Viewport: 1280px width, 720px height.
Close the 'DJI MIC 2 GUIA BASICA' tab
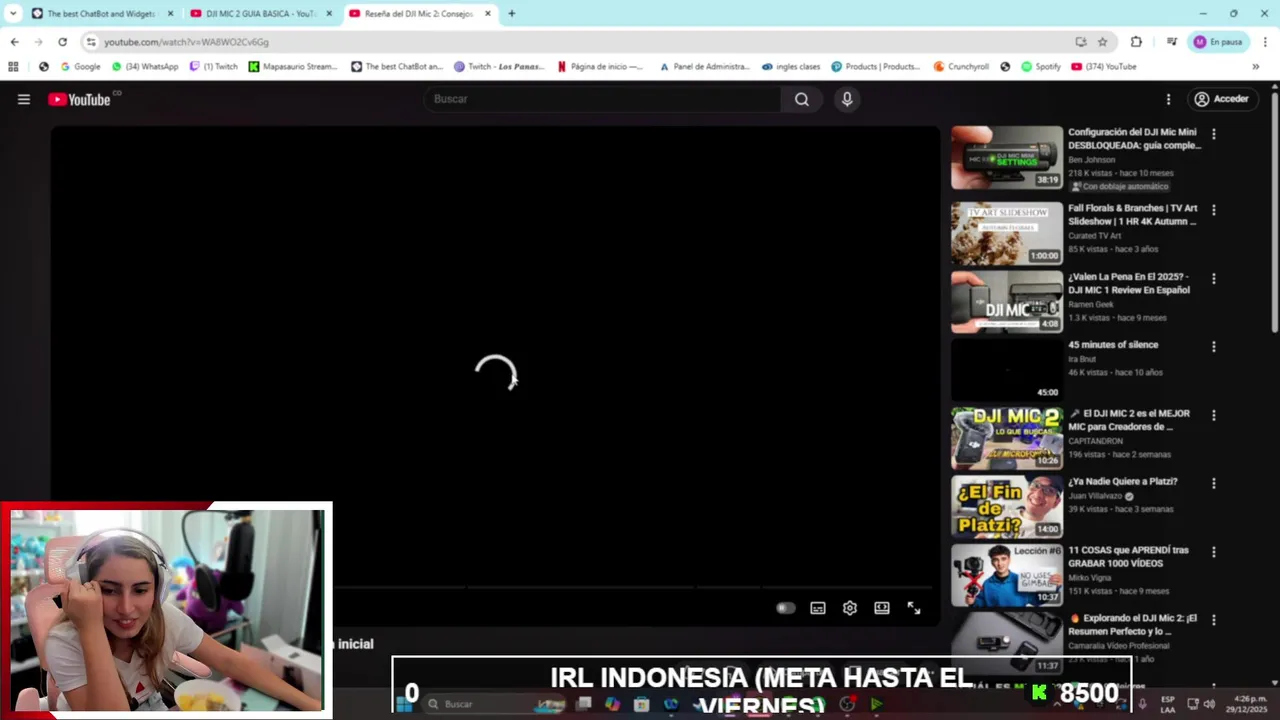[329, 14]
